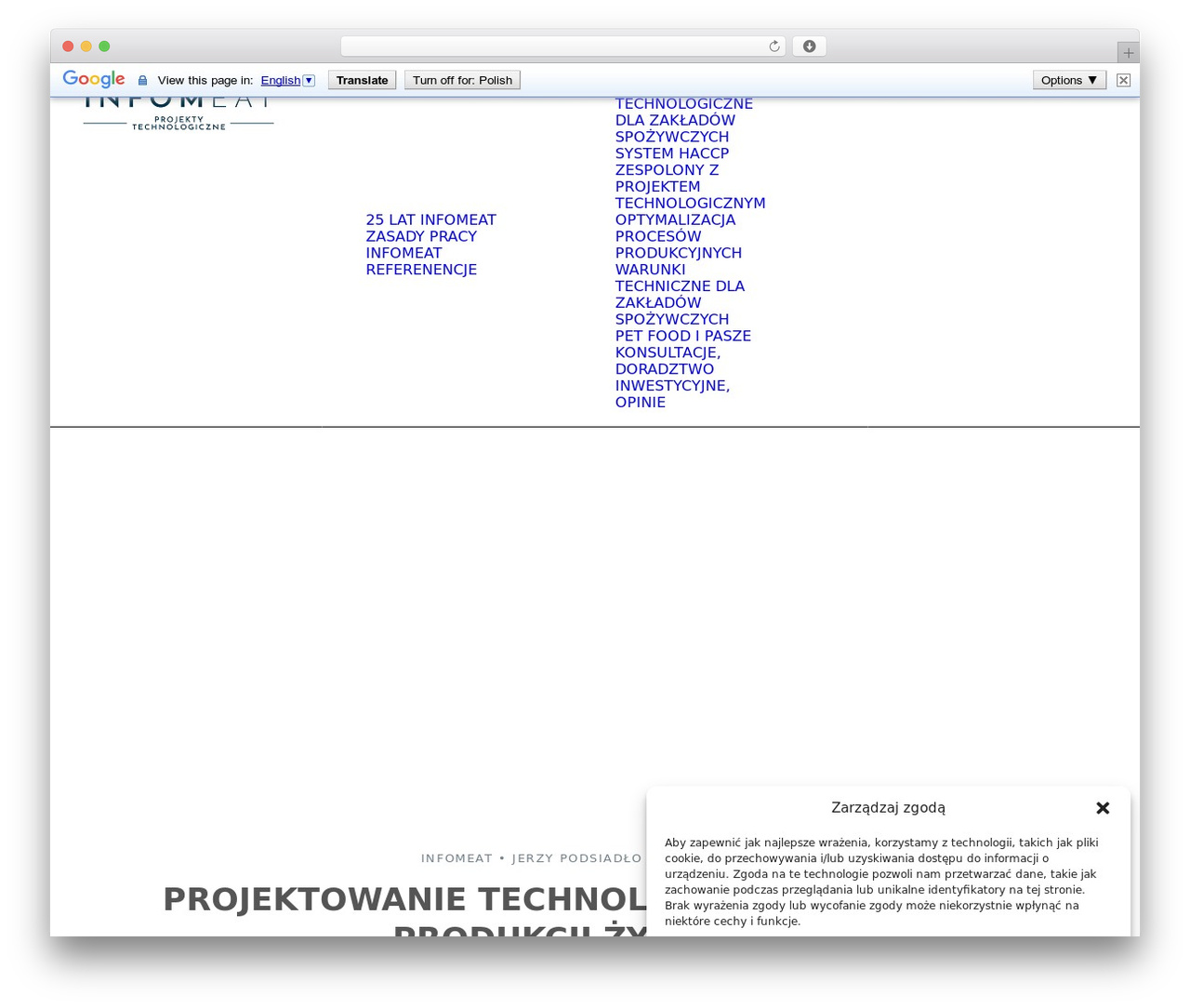Open the browser downloads icon
Screen dimensions: 1190x1008
tap(809, 46)
